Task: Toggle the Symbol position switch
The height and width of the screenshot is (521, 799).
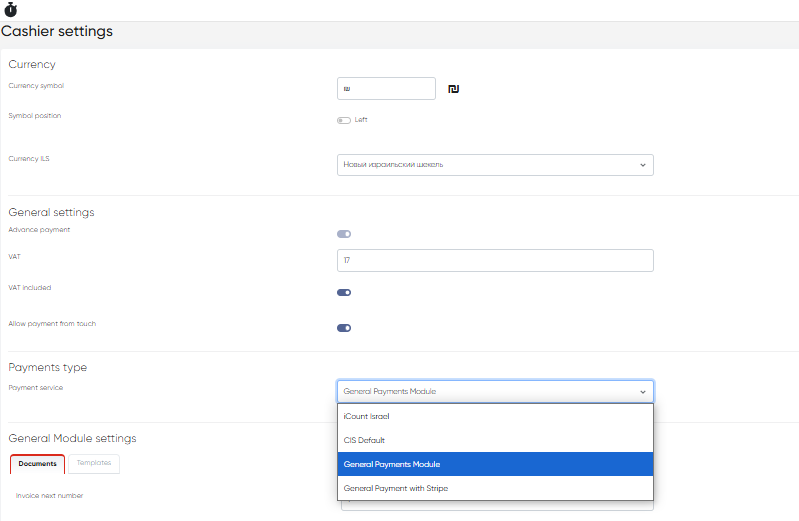Action: coord(344,120)
